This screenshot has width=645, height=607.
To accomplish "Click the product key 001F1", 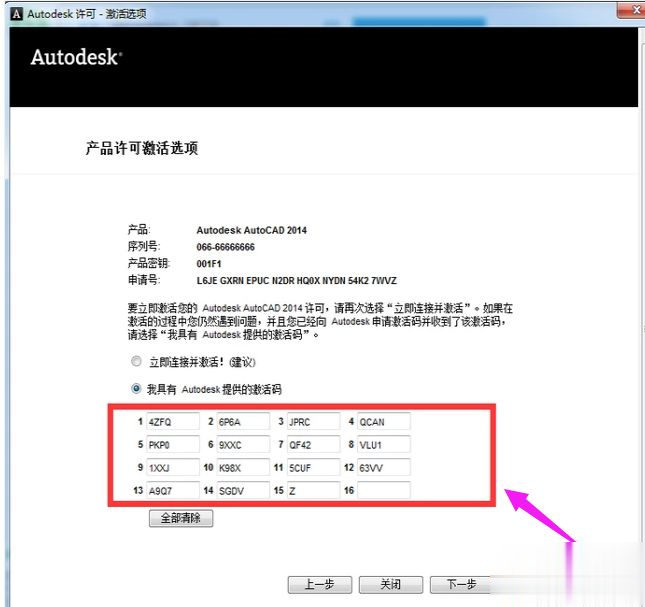I will 209,264.
